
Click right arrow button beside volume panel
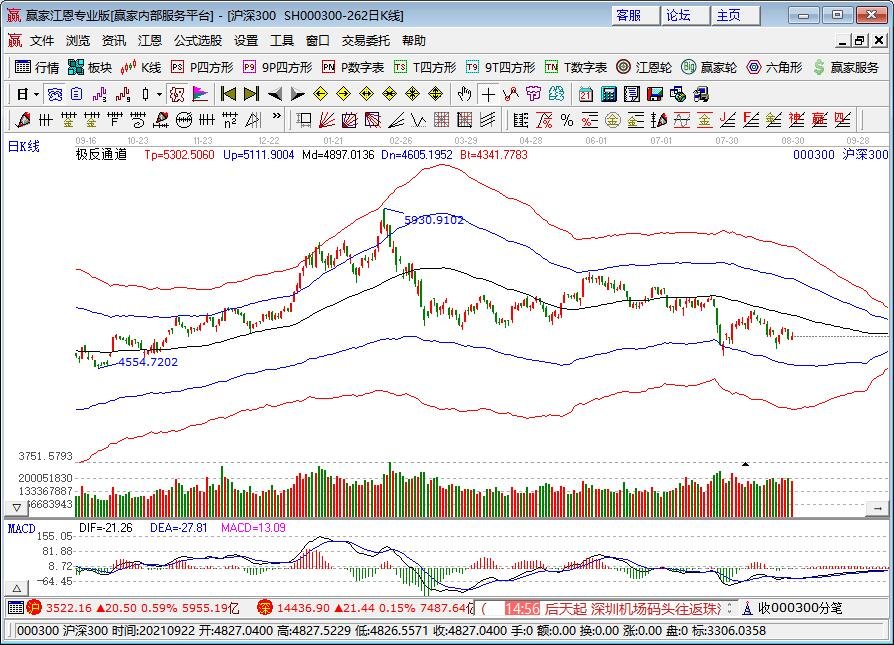point(877,508)
